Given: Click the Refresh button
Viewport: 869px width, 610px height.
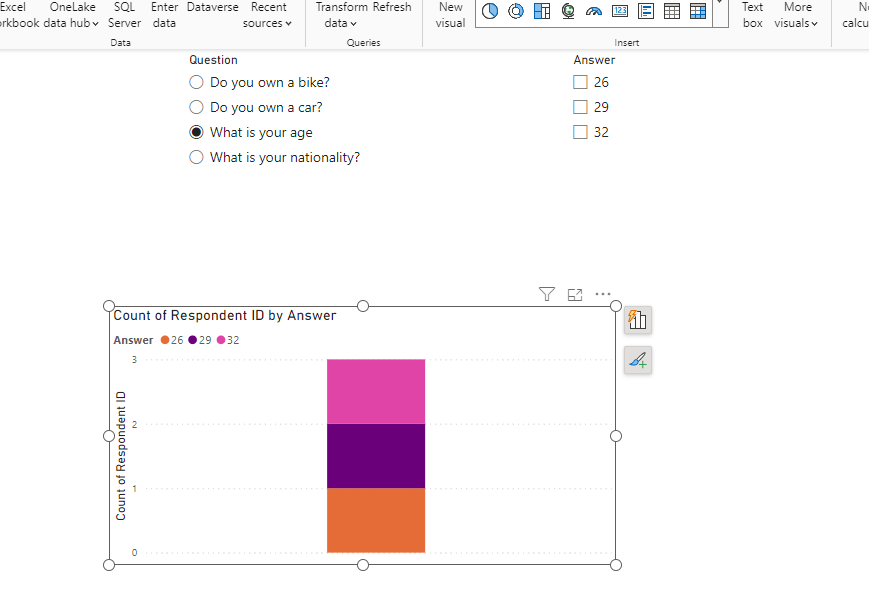Looking at the screenshot, I should (x=392, y=8).
